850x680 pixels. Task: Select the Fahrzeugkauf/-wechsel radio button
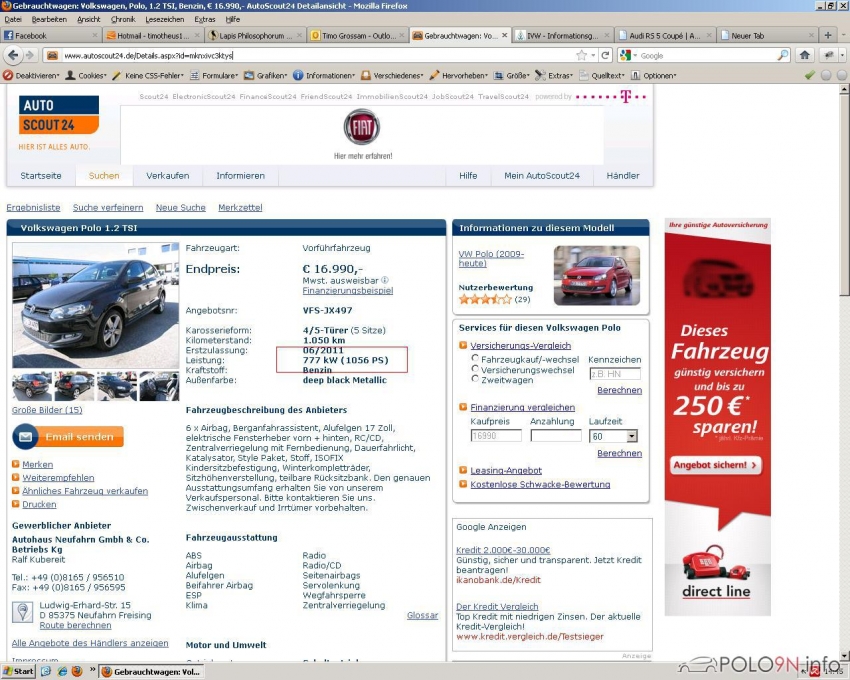coord(475,358)
